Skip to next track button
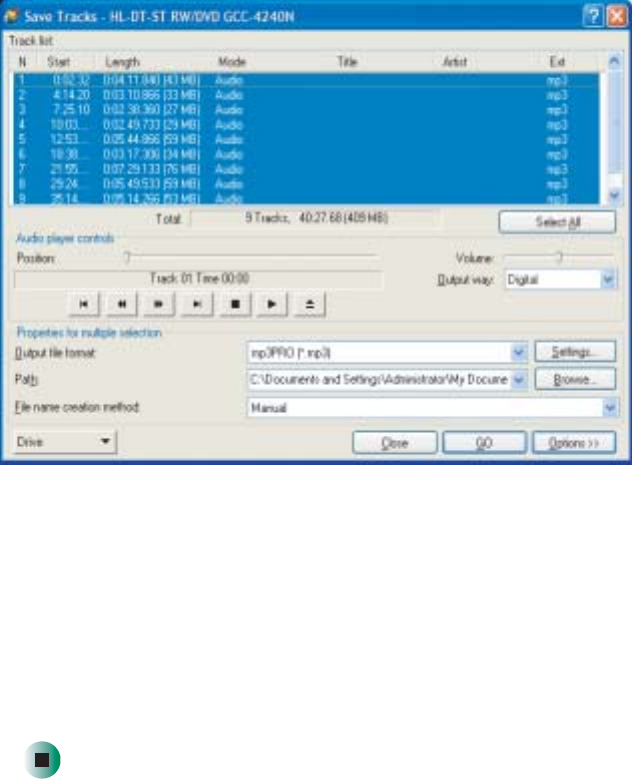This screenshot has height=779, width=632. [197, 304]
